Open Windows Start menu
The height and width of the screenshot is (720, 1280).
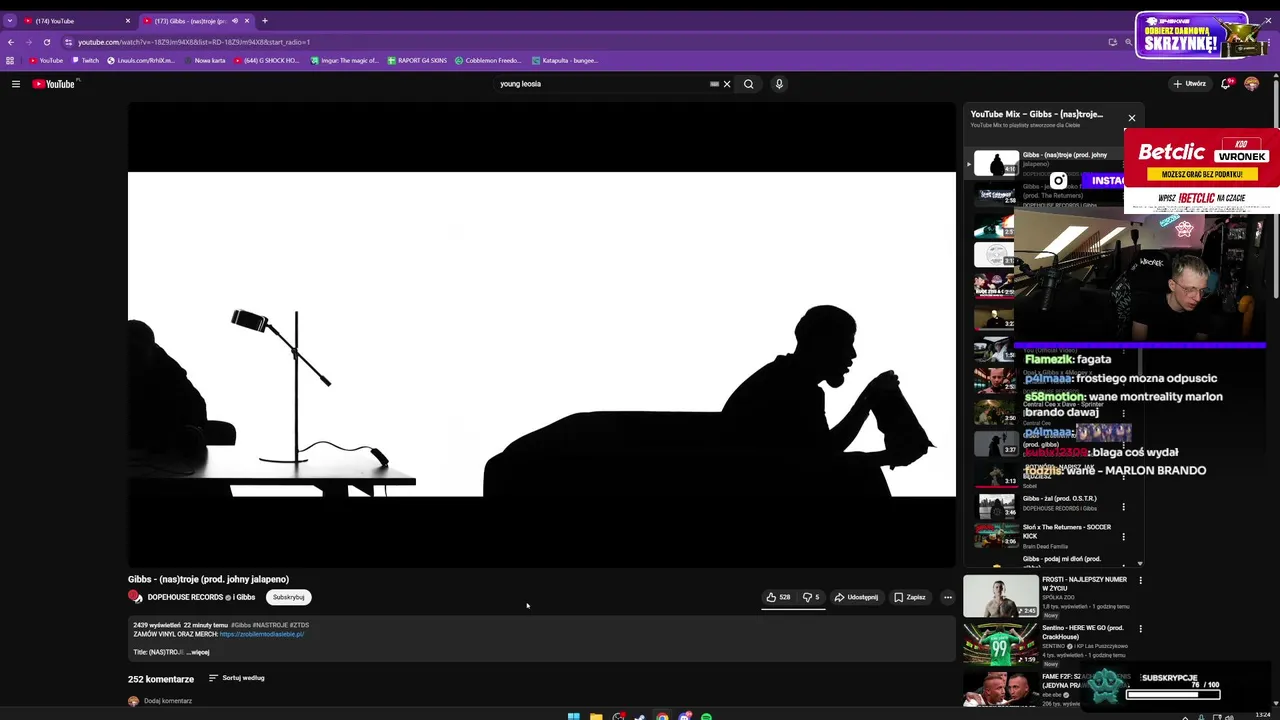pos(573,716)
